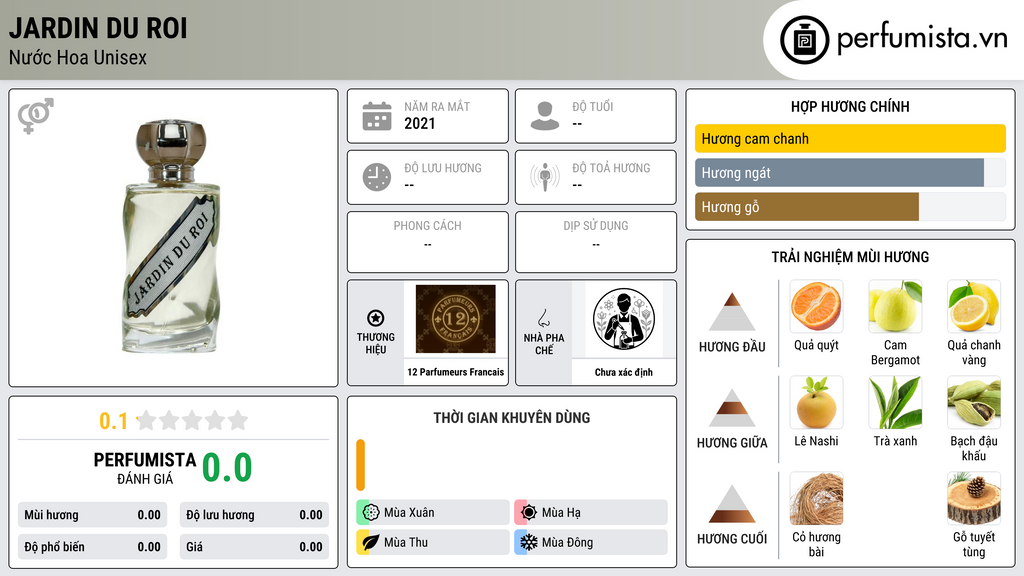1024x576 pixels.
Task: Click the Perfumista đánh giá label
Action: pyautogui.click(x=145, y=468)
